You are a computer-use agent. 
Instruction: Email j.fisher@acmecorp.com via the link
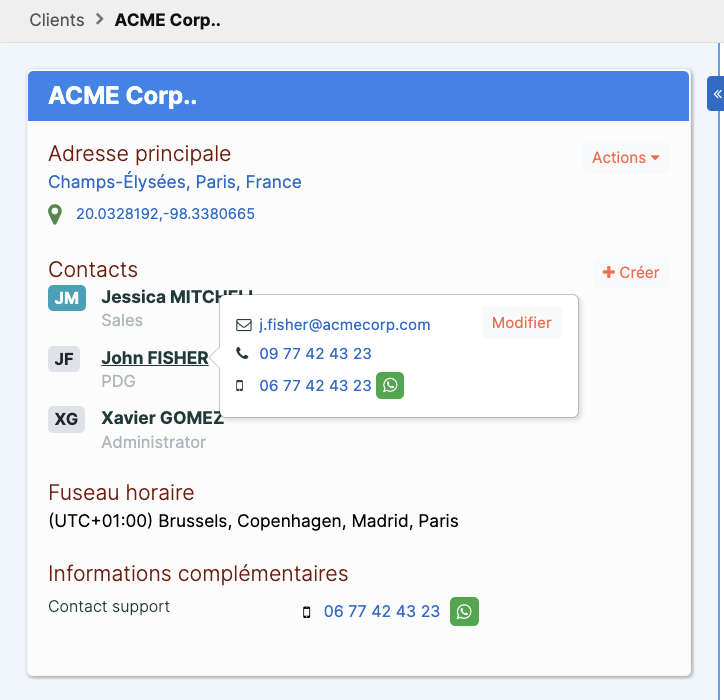pos(344,325)
